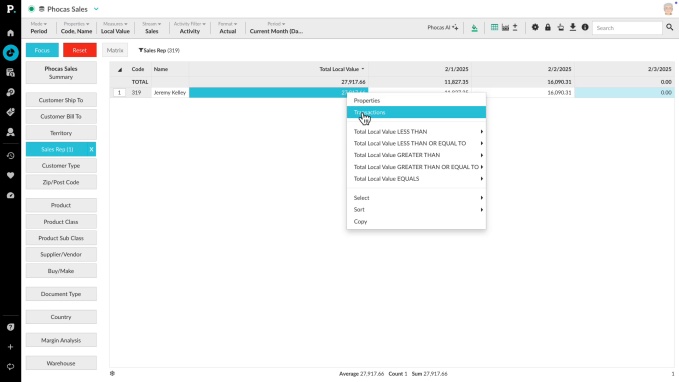Open Phocas Sales Summary button
The height and width of the screenshot is (382, 679).
click(x=61, y=73)
